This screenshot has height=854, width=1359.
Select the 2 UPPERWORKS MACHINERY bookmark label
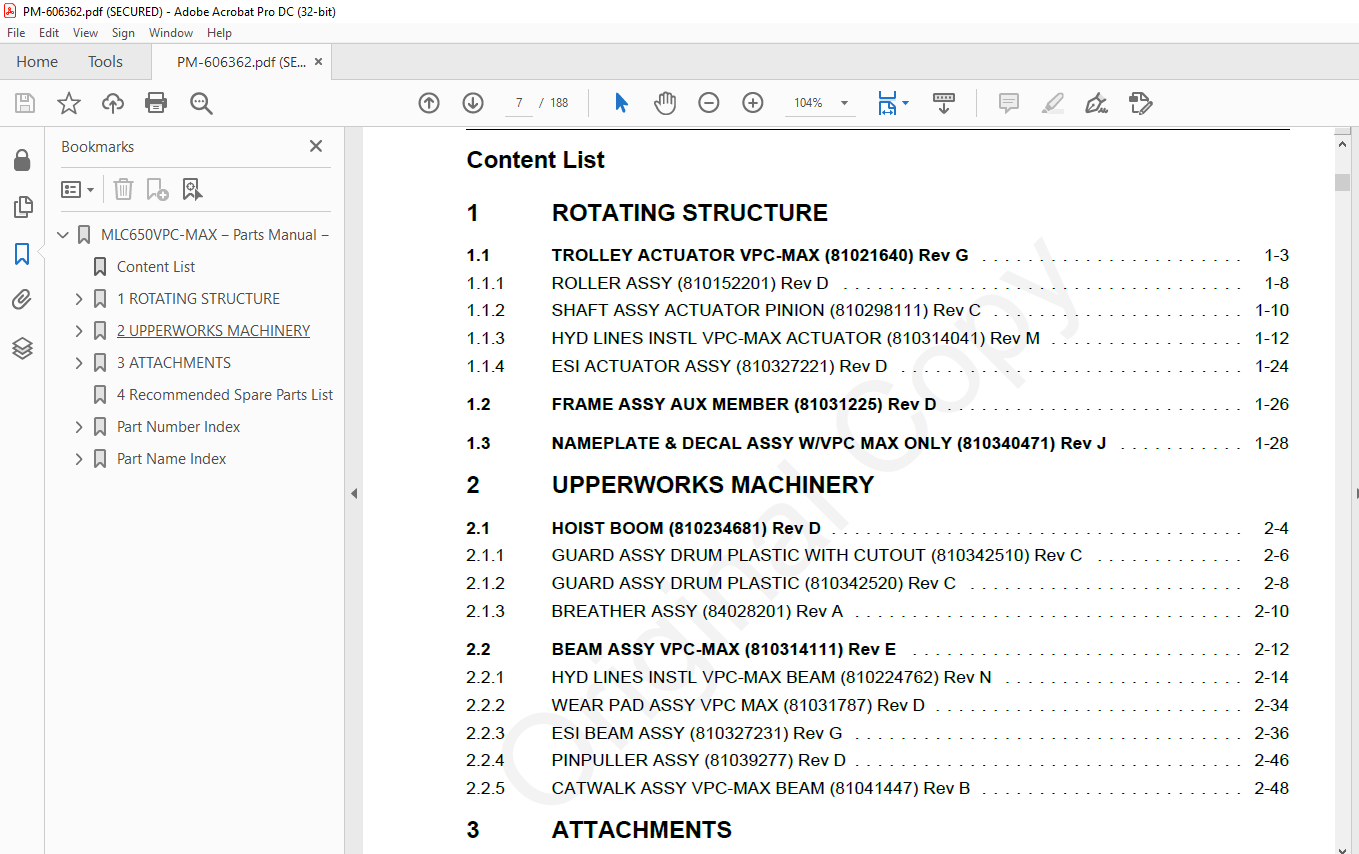coord(213,331)
